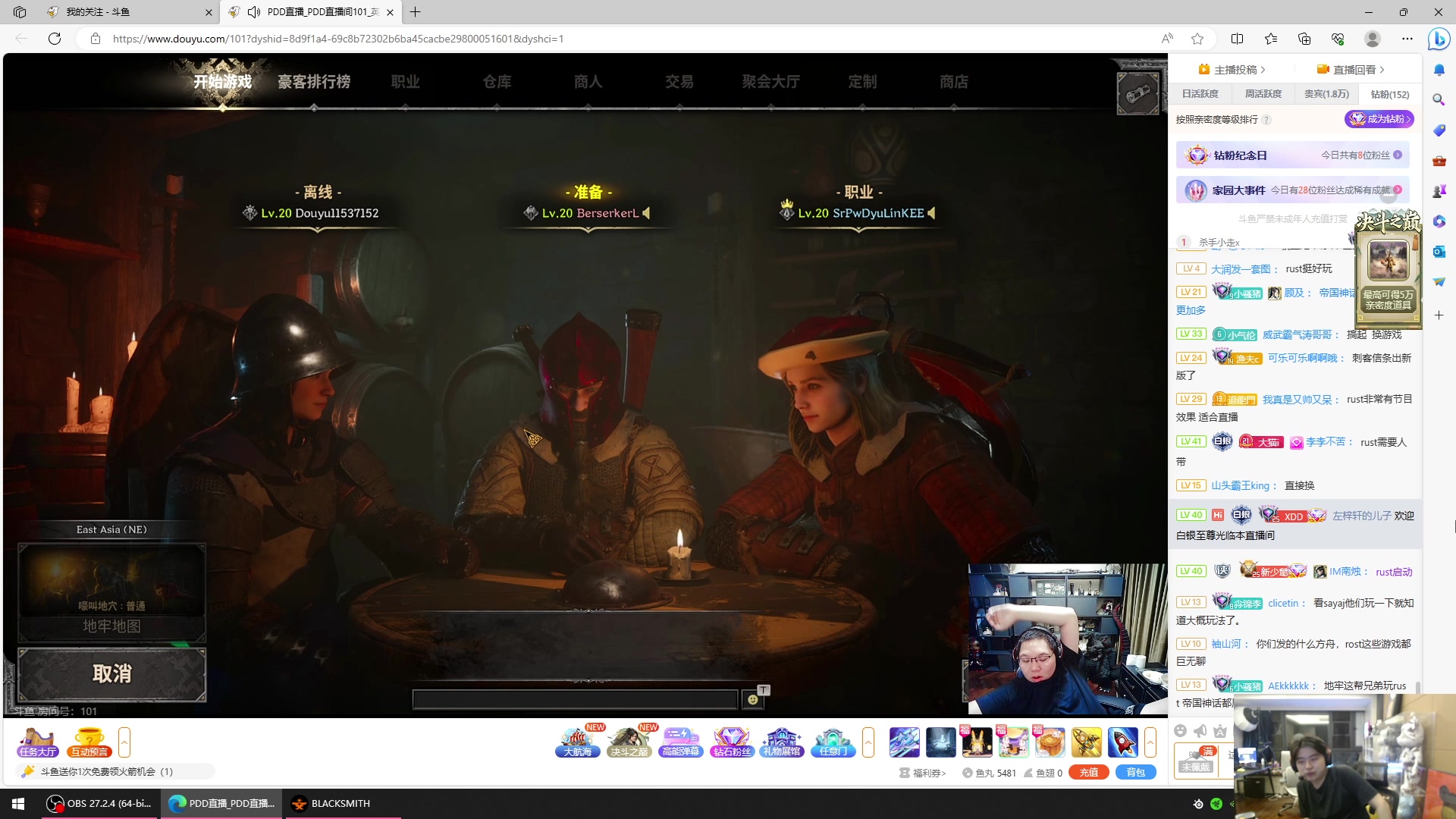This screenshot has width=1456, height=819.
Task: Switch to the 贵宾(1.8万) tab
Action: point(1326,94)
